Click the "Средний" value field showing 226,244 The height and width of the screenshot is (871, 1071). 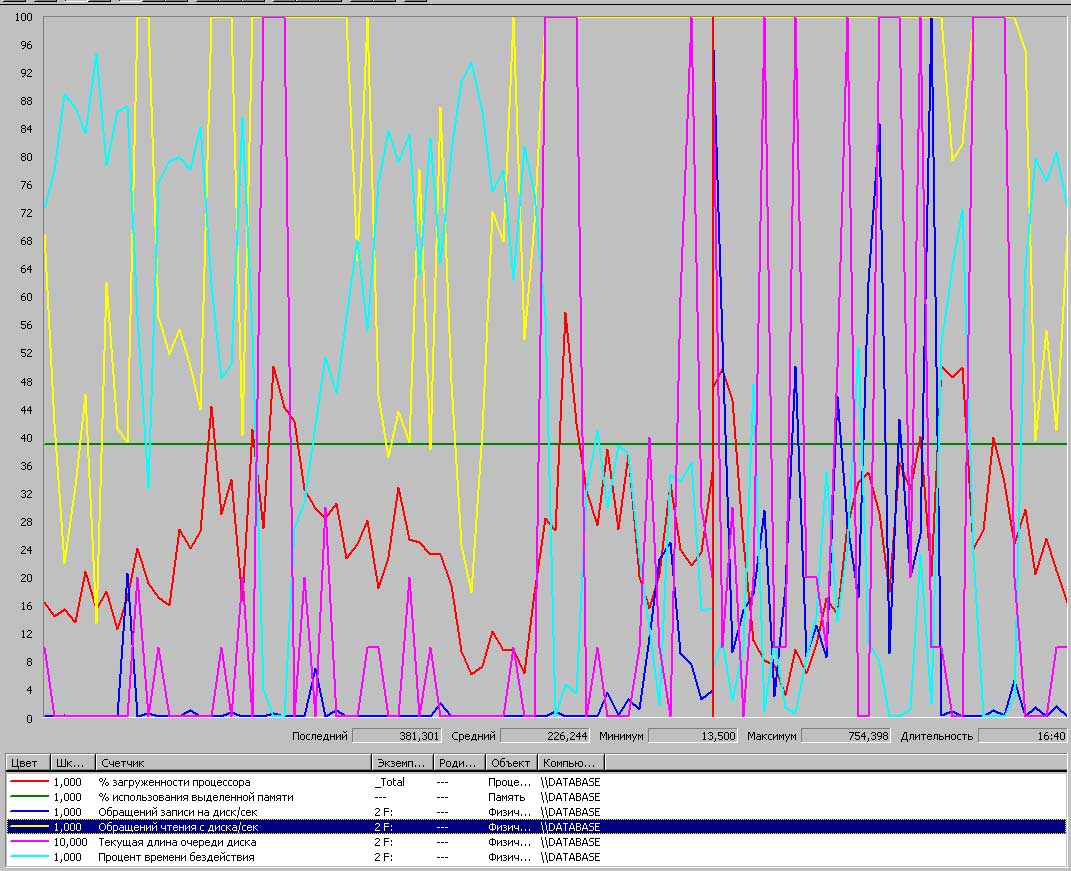(547, 736)
